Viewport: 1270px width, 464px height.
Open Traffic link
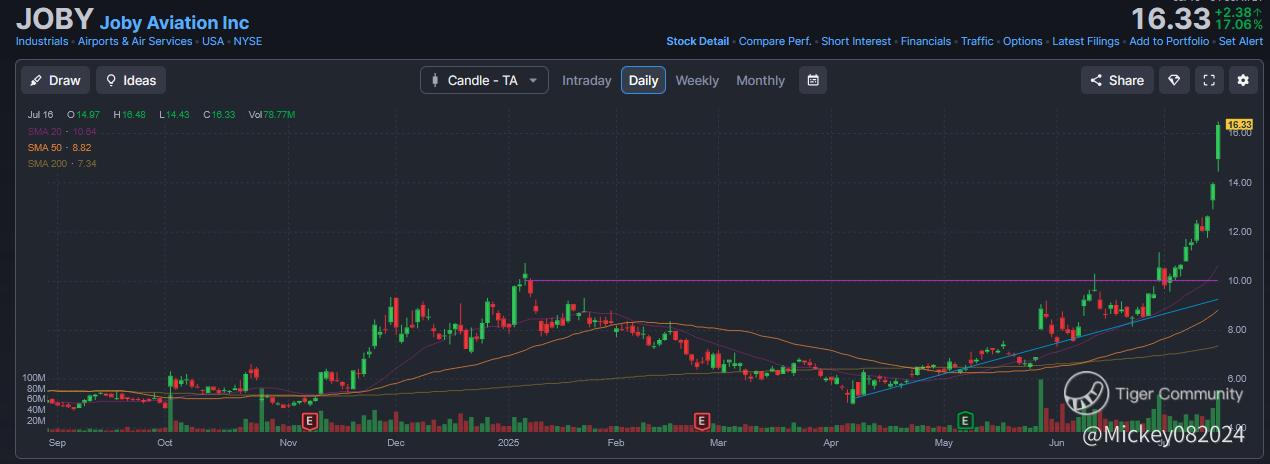click(x=977, y=41)
